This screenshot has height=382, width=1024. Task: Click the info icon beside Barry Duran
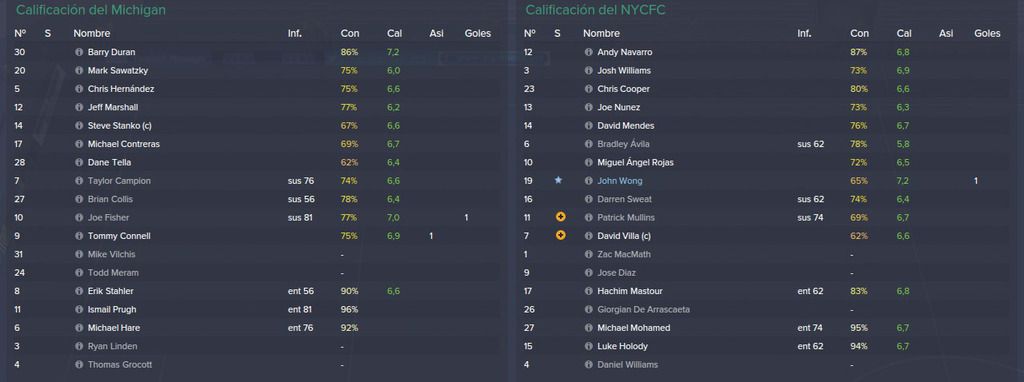pyautogui.click(x=79, y=52)
